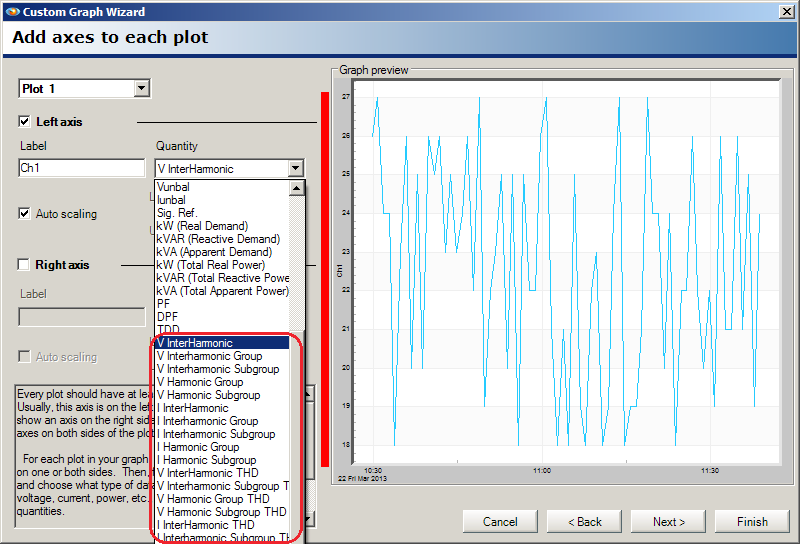Click the Cancel button

[x=500, y=522]
